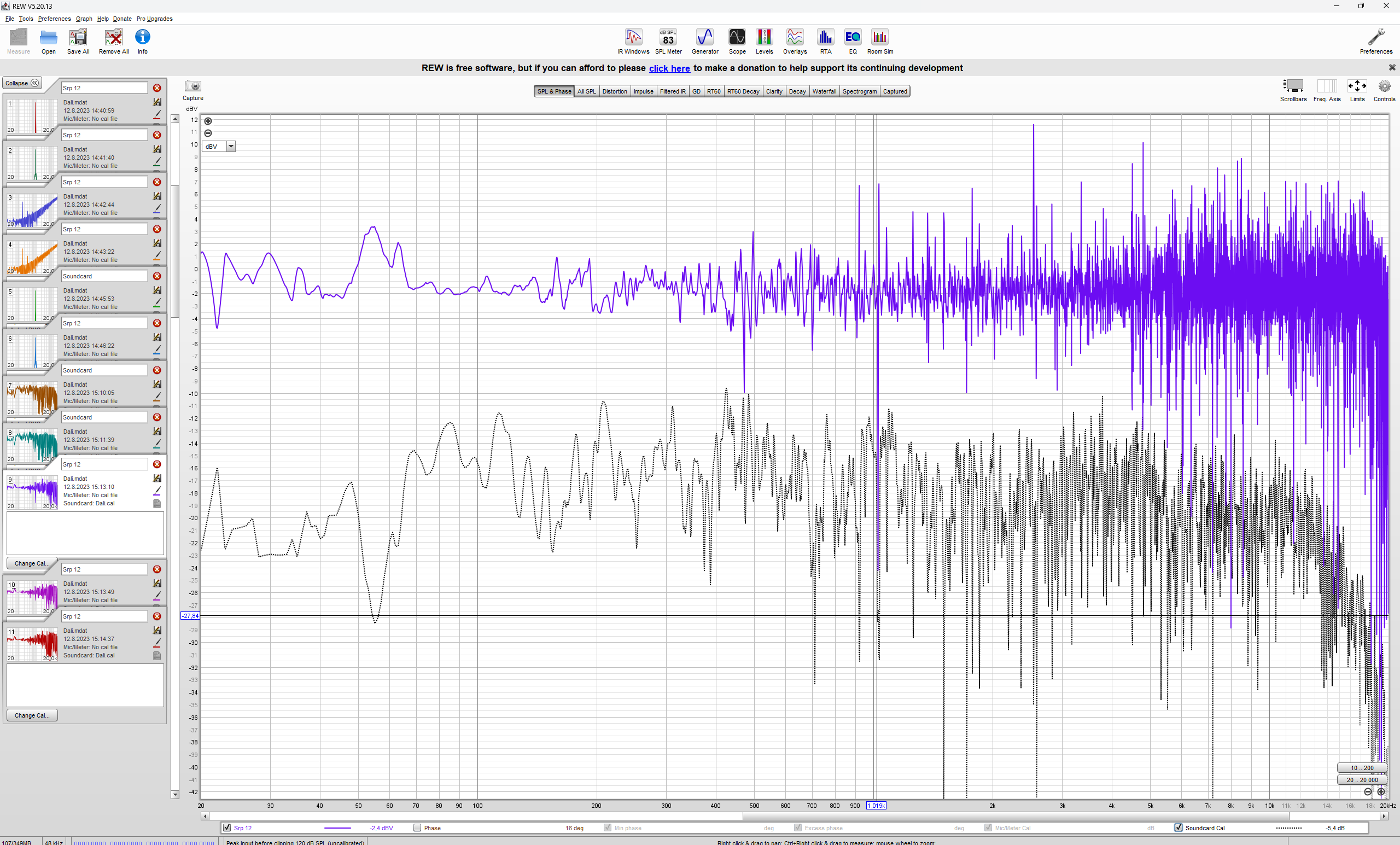Click Change Cal under measurement 11
The width and height of the screenshot is (1400, 845).
(32, 715)
